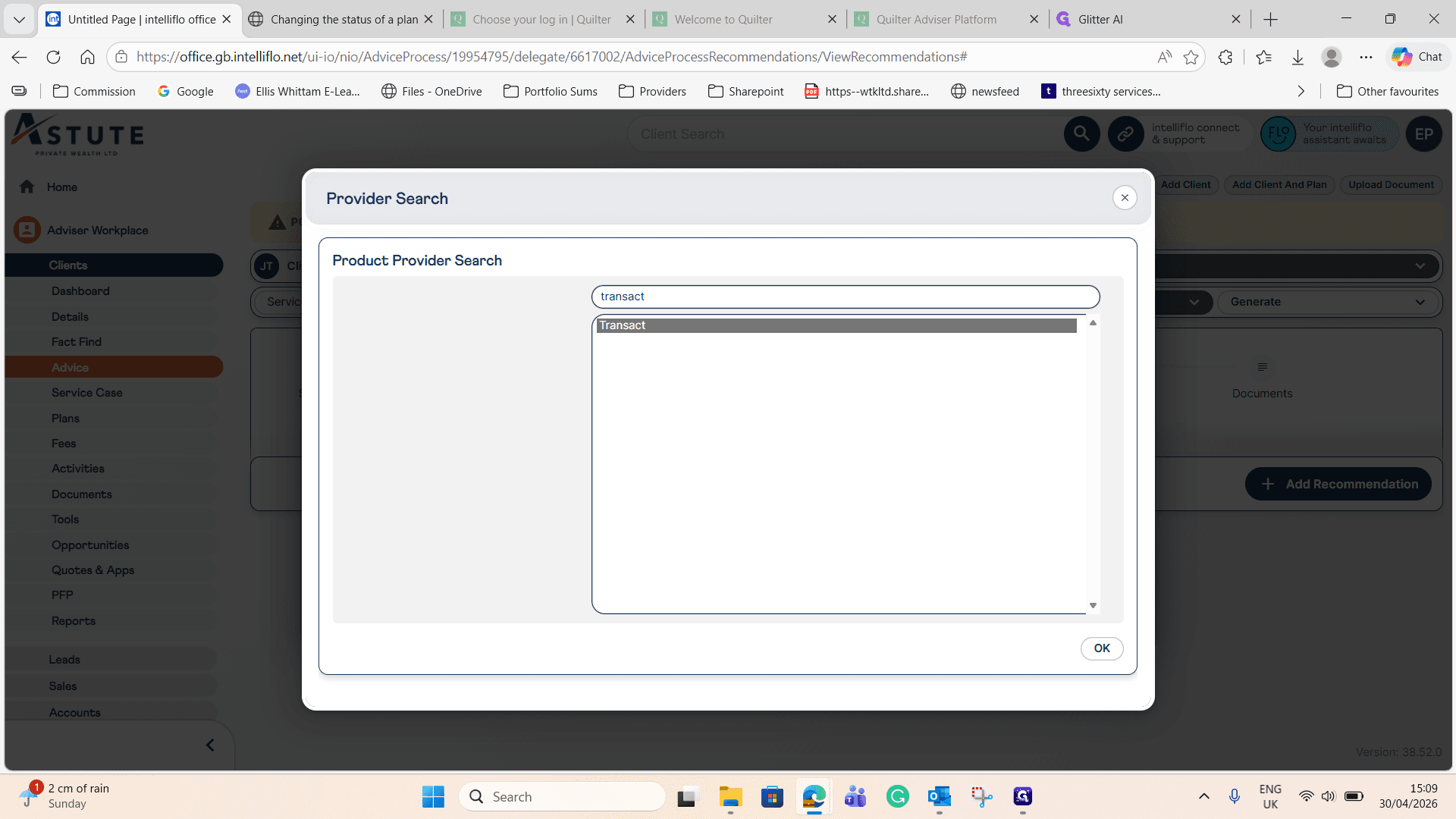The width and height of the screenshot is (1456, 819).
Task: Click the results list scroll-up arrow
Action: pos(1093,323)
